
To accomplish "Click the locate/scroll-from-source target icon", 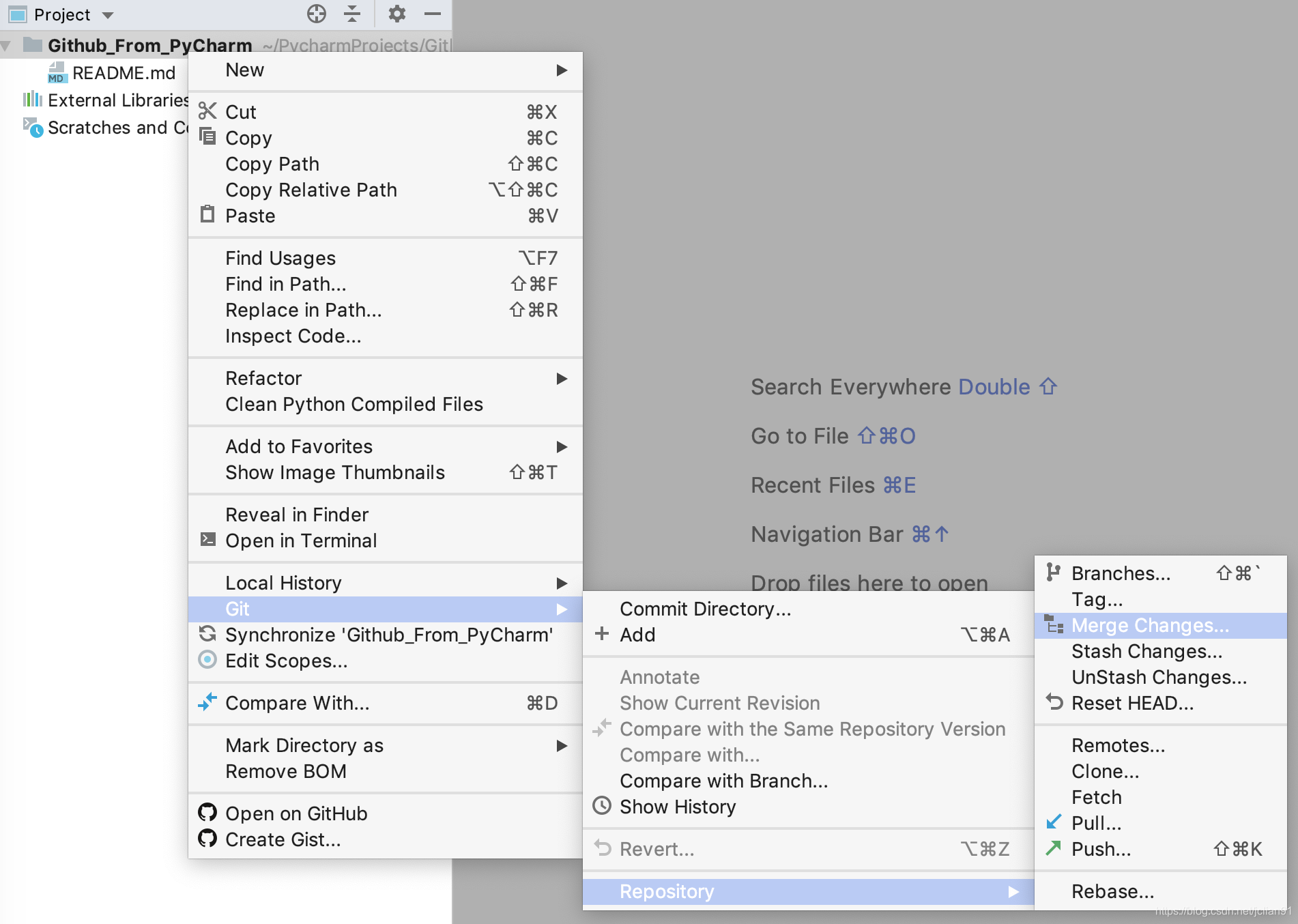I will [317, 14].
